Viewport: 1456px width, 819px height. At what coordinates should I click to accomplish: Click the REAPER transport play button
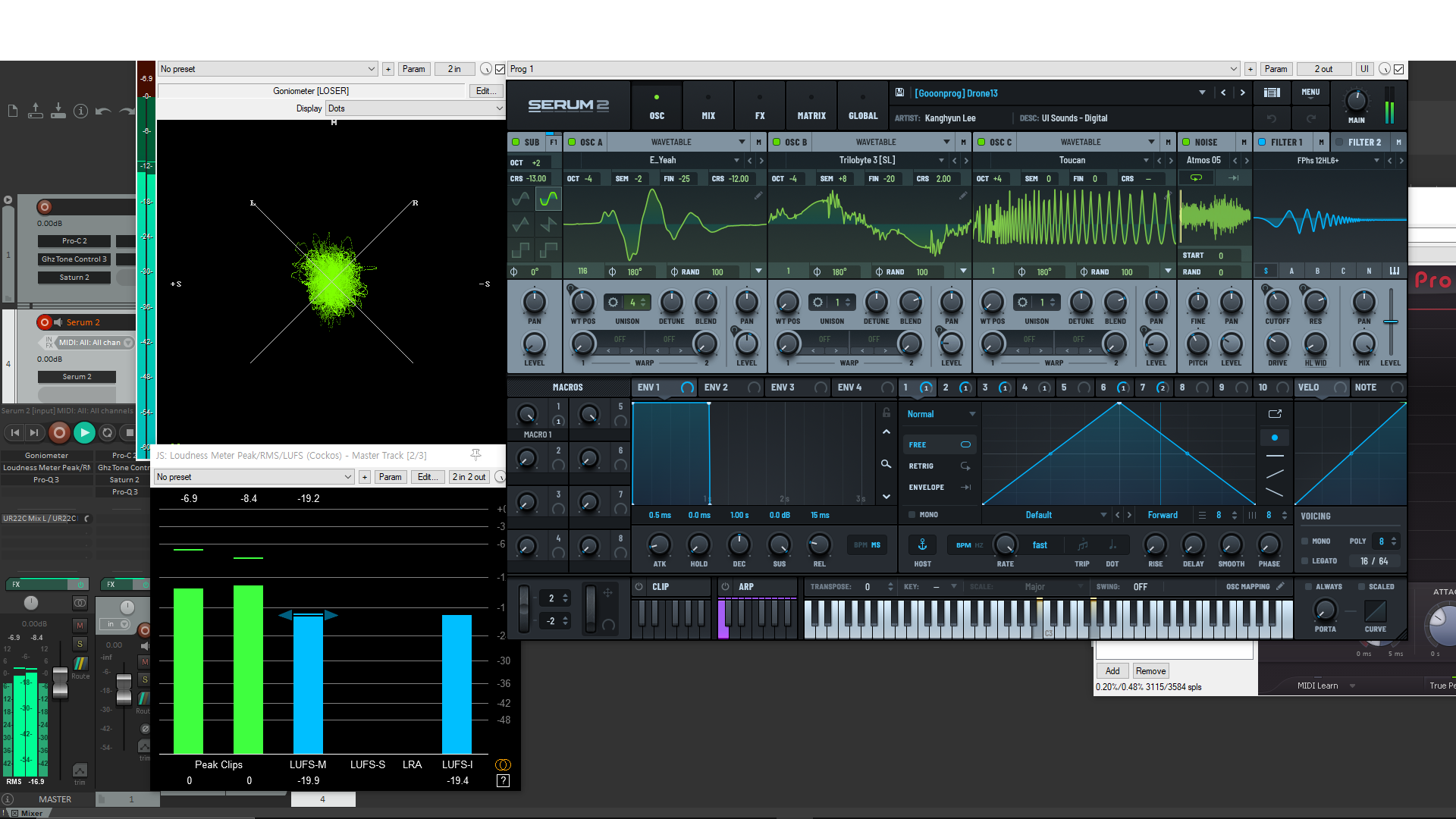pyautogui.click(x=84, y=432)
